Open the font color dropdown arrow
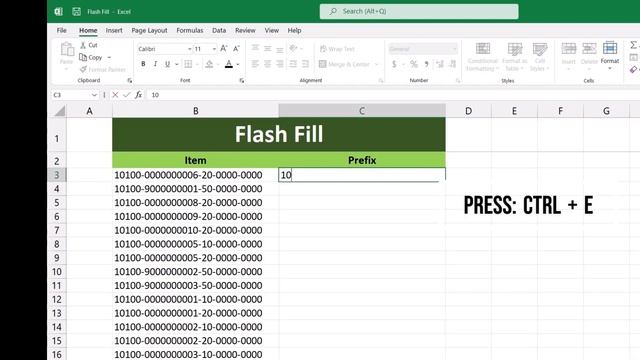The width and height of the screenshot is (640, 360). point(238,64)
